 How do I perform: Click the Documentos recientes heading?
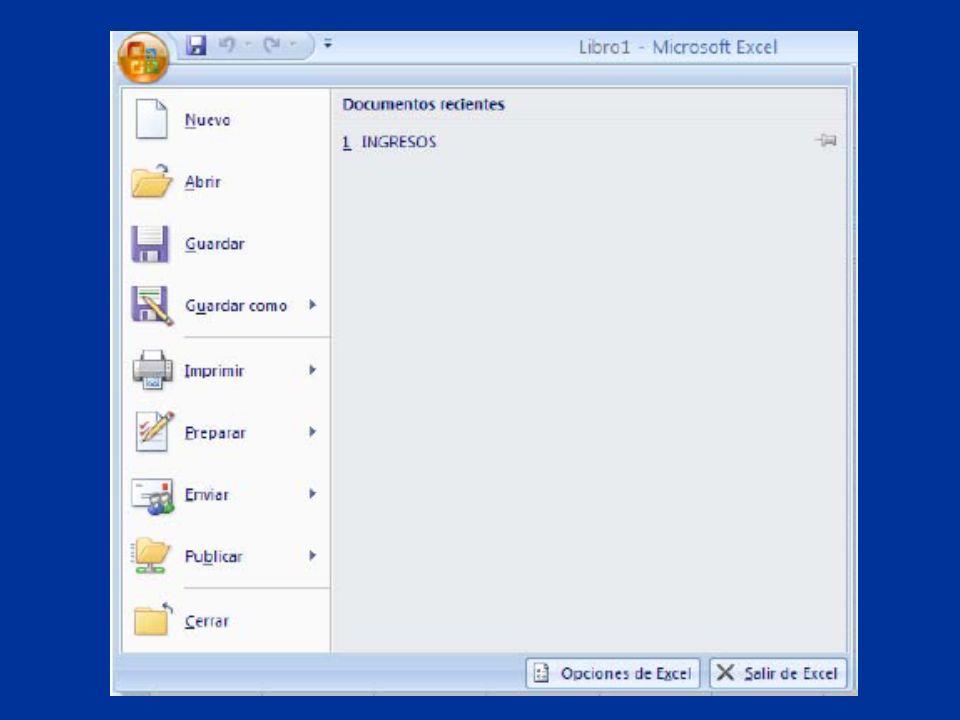click(x=424, y=104)
